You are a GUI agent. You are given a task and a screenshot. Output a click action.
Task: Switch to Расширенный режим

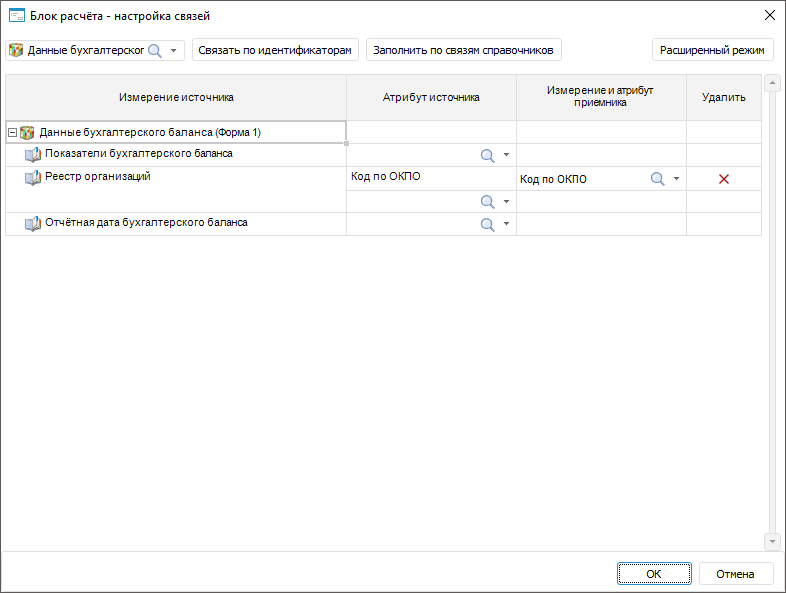pyautogui.click(x=712, y=50)
